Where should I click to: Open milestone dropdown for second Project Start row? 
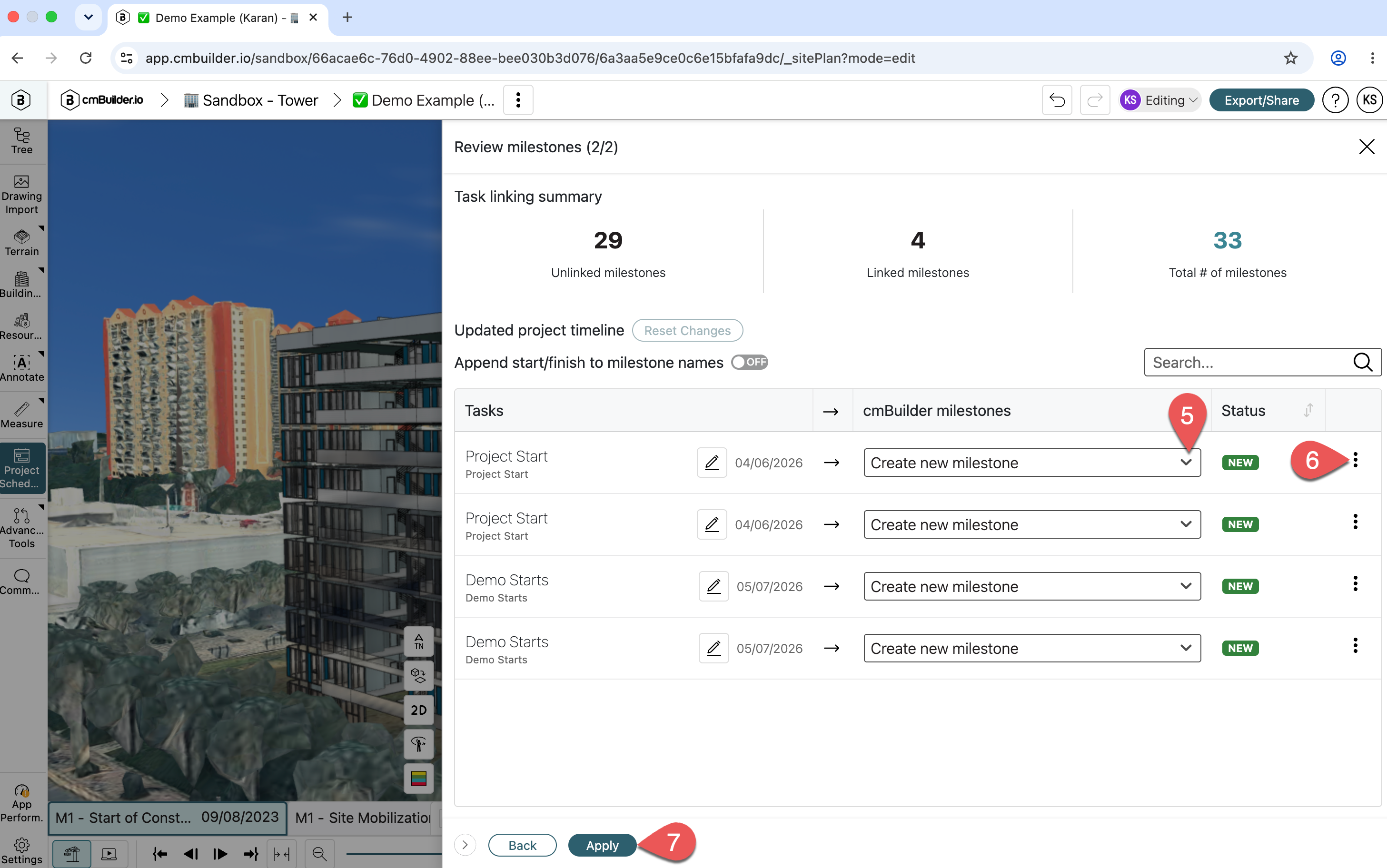(x=1031, y=525)
